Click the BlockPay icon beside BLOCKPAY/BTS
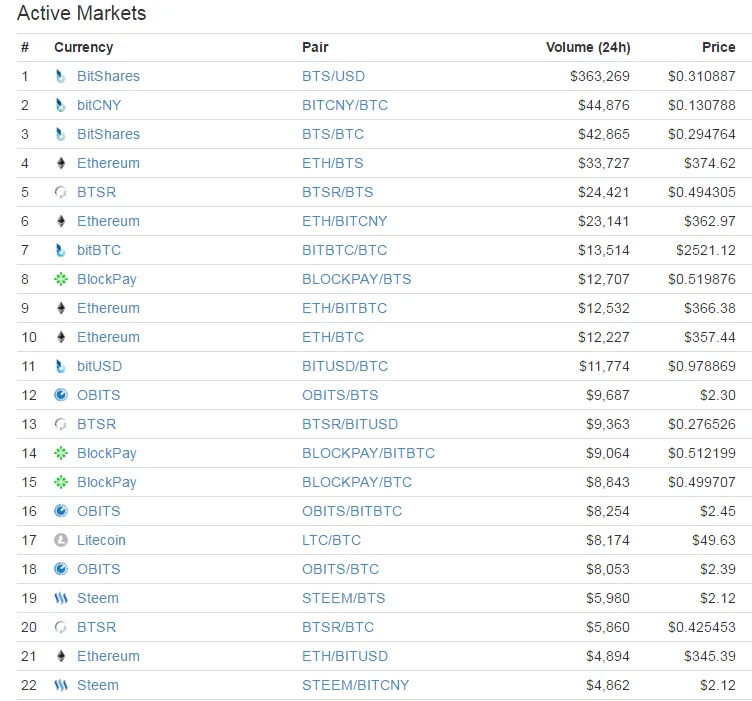This screenshot has width=752, height=701. (60, 279)
